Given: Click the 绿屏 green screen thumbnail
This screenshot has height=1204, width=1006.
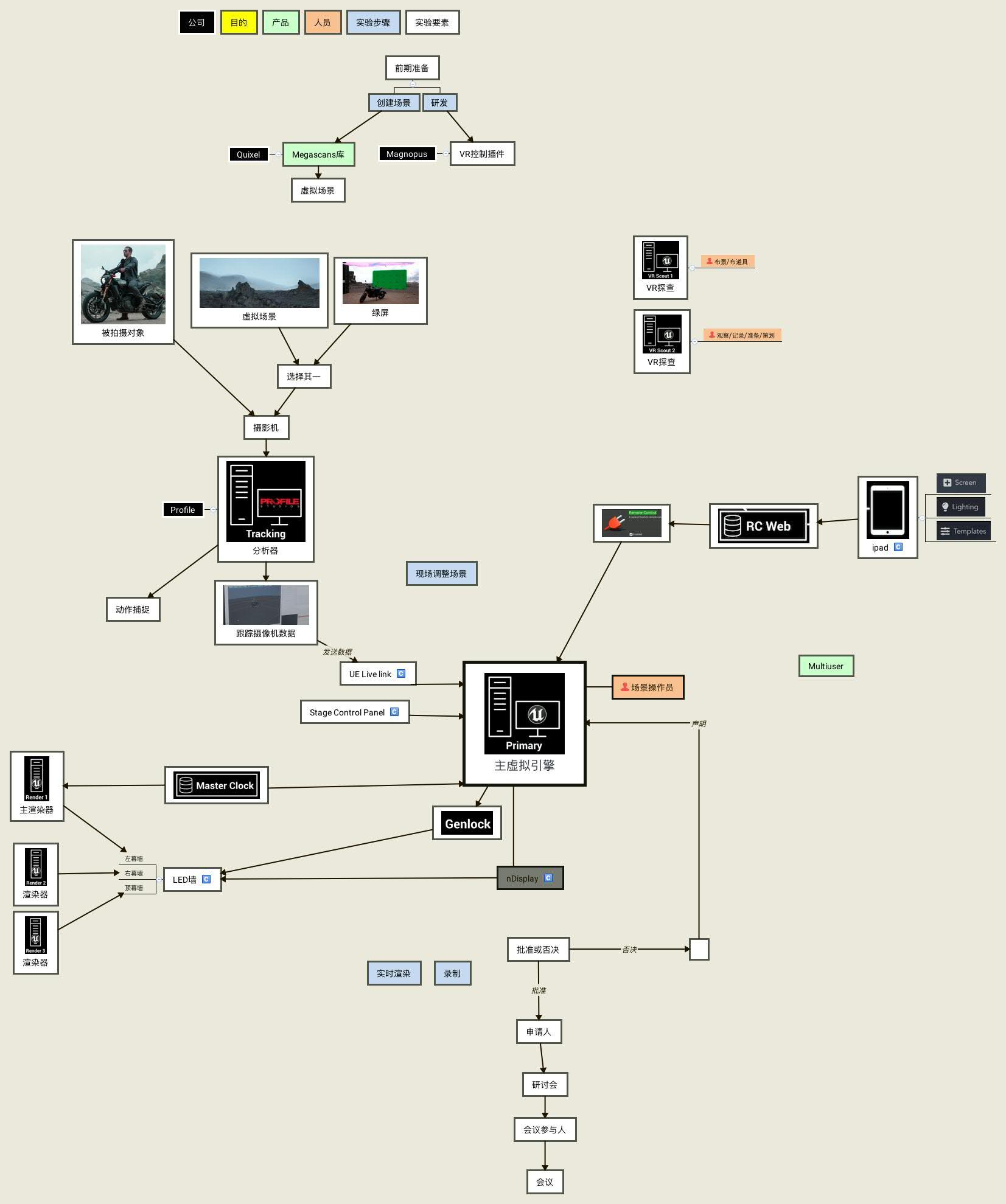Looking at the screenshot, I should coord(380,283).
